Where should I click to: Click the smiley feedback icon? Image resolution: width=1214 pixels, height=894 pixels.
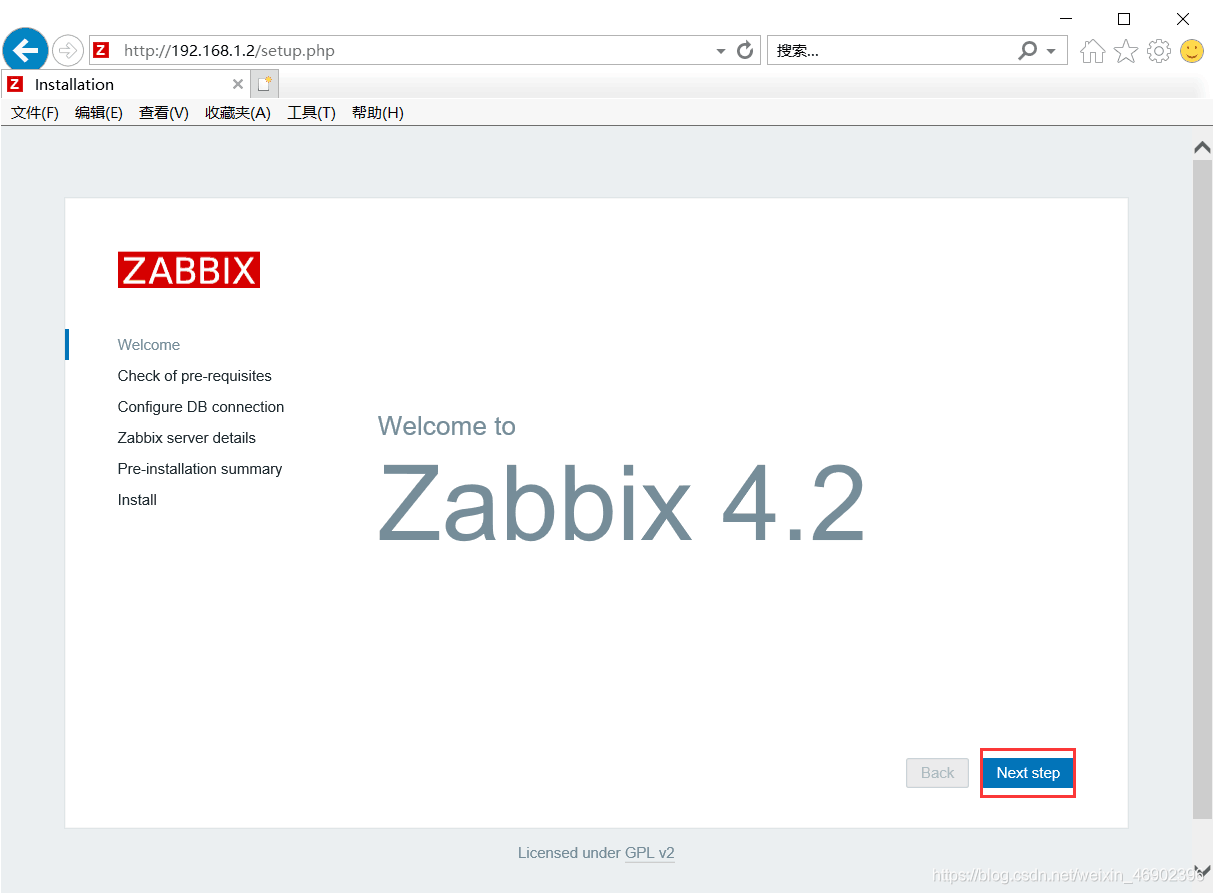(1192, 51)
